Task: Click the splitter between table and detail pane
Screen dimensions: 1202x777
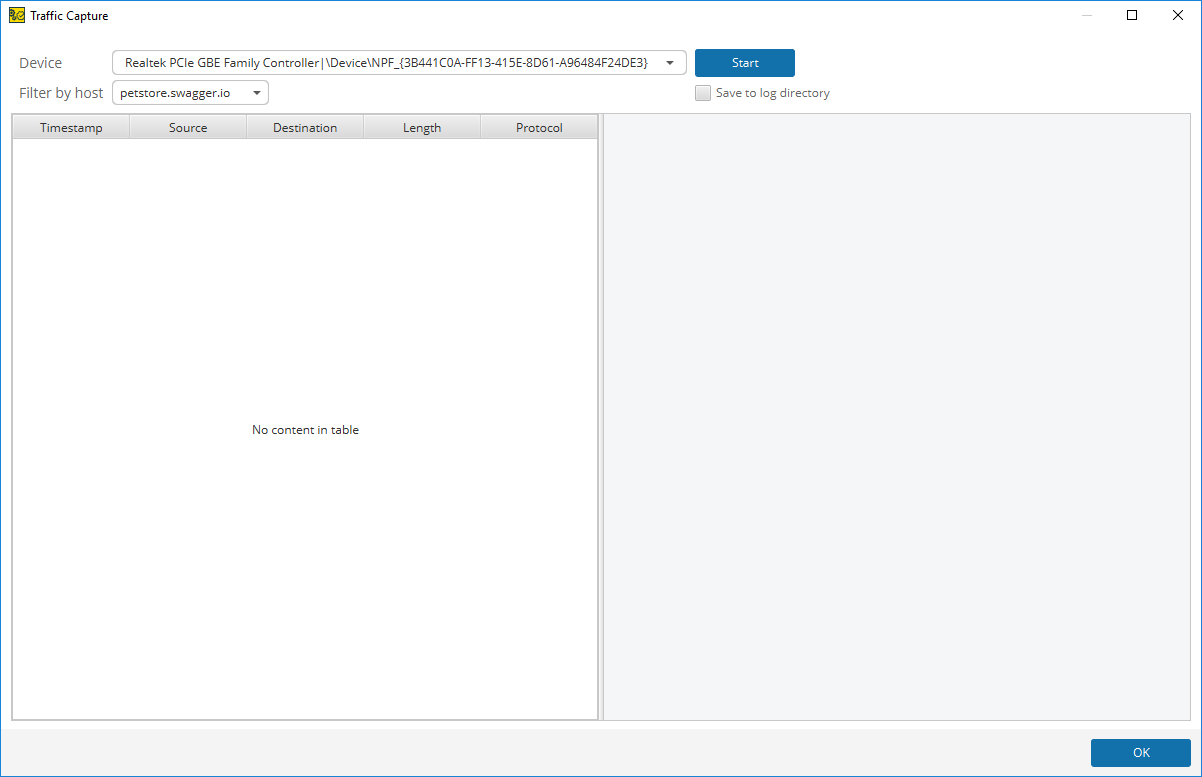Action: (x=601, y=420)
